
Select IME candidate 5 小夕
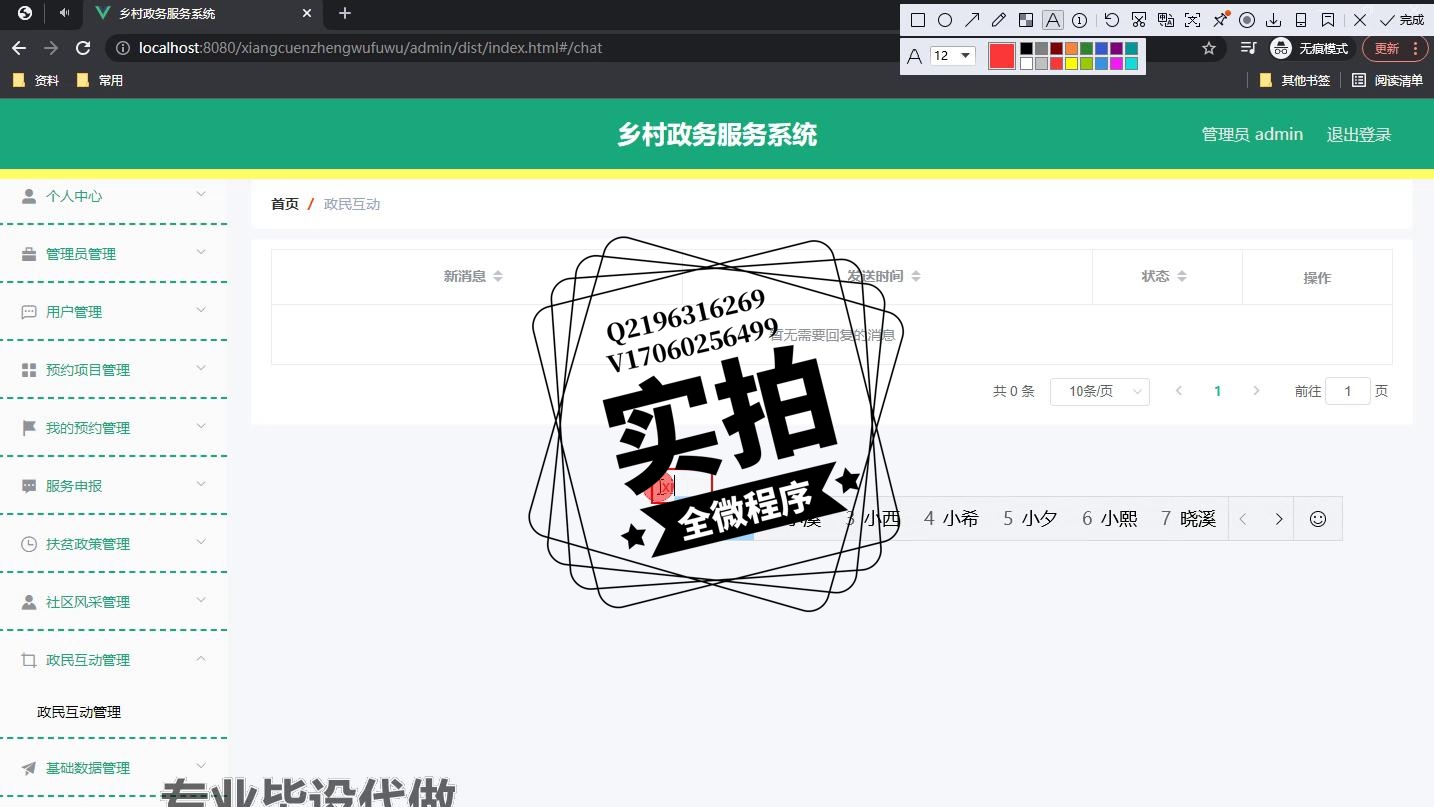pyautogui.click(x=1030, y=518)
